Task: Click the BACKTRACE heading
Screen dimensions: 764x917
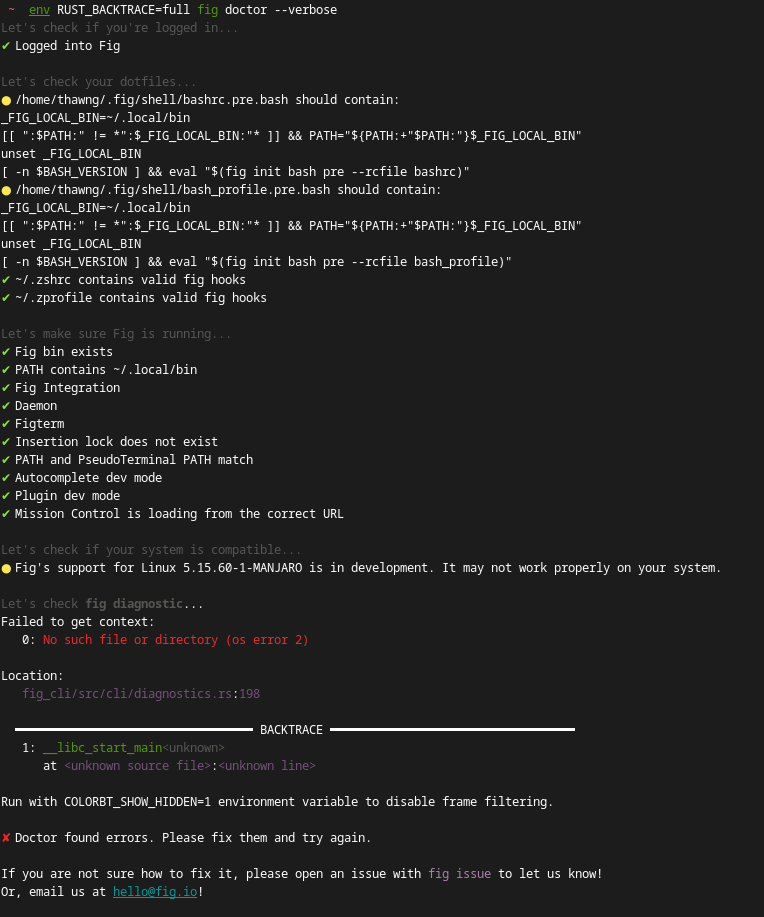Action: (x=291, y=730)
